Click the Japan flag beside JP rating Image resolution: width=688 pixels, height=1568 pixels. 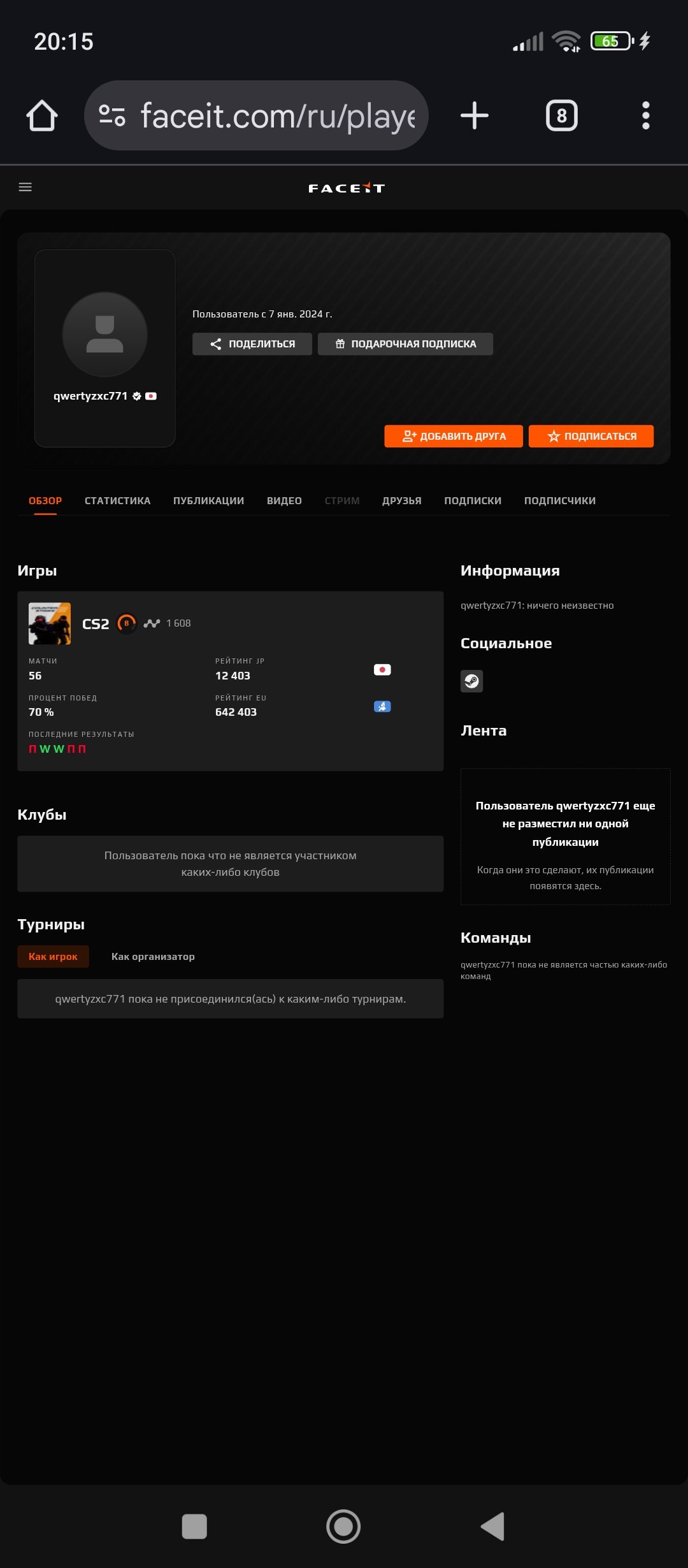382,670
